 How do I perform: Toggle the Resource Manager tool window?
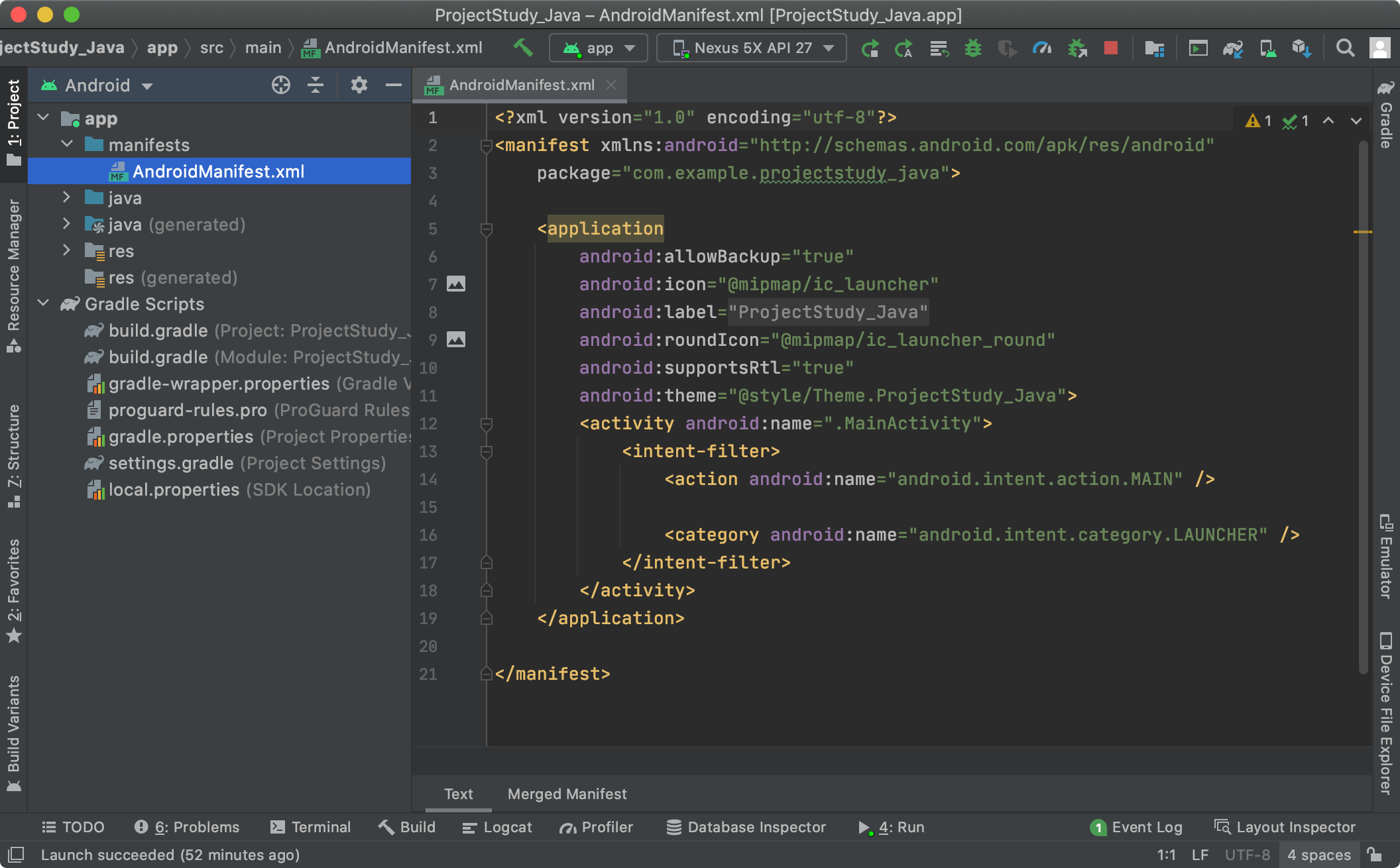click(13, 276)
